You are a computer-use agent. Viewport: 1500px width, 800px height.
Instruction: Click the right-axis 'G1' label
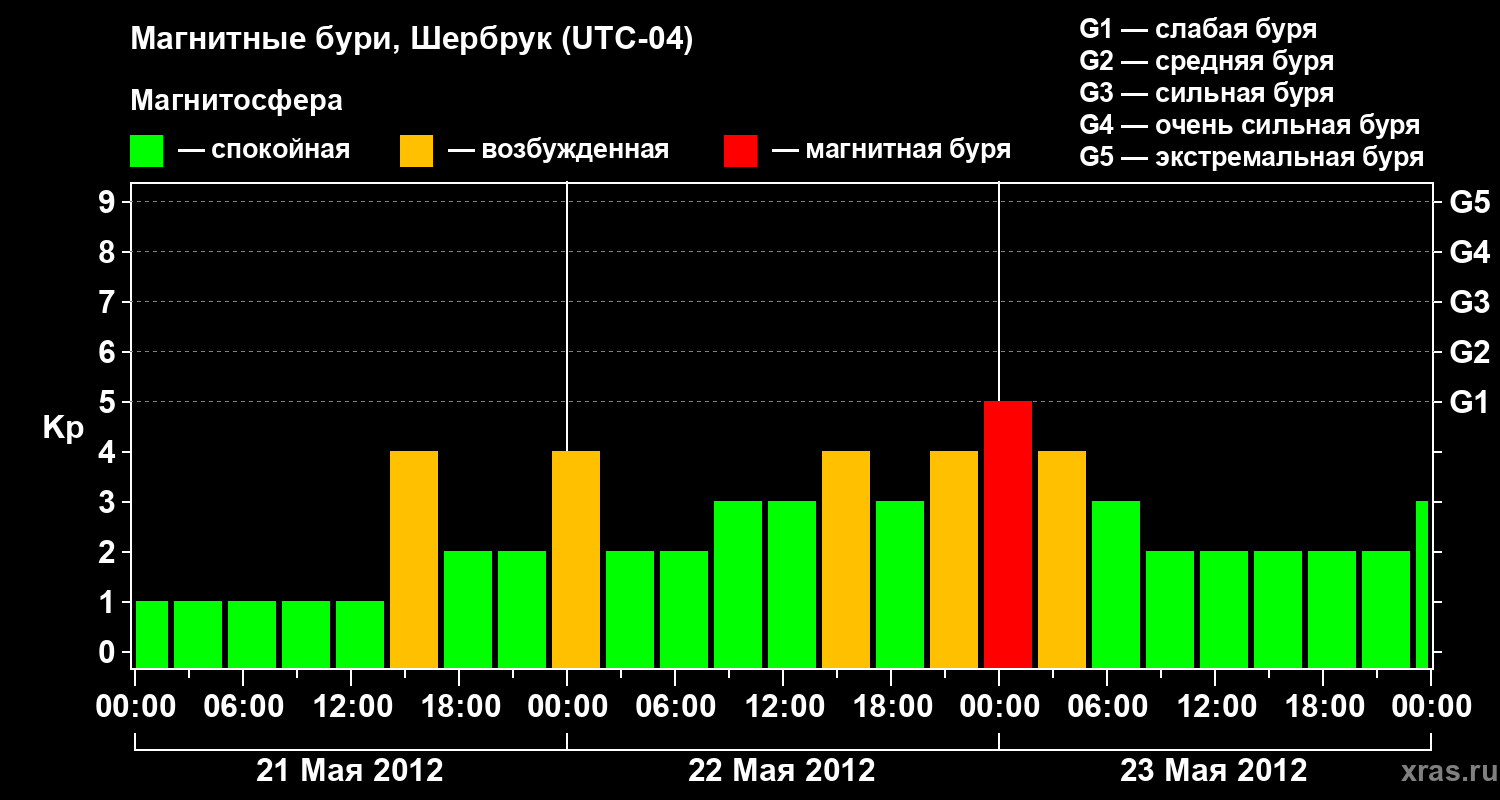point(1469,402)
